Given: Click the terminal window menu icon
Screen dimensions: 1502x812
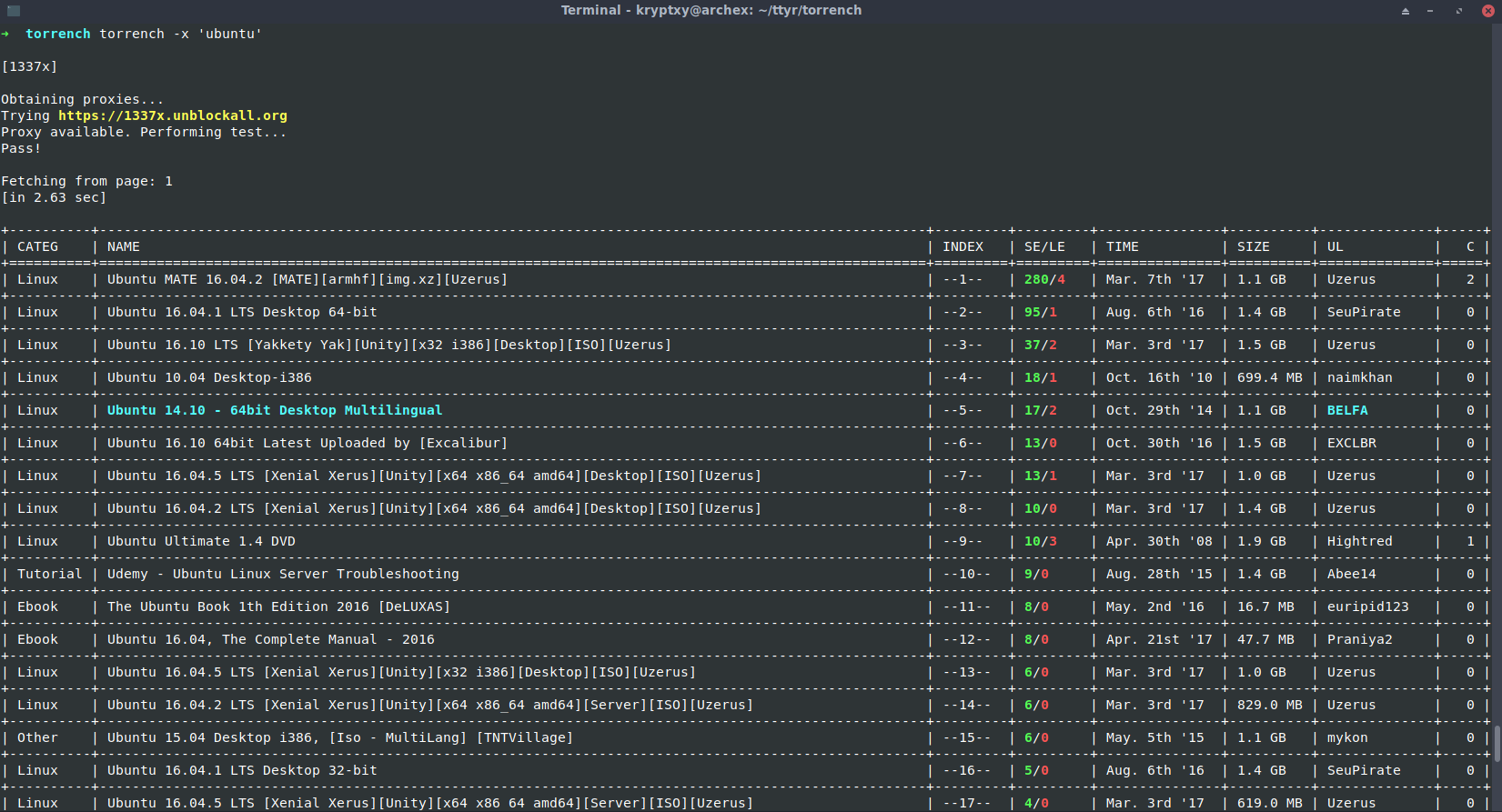Looking at the screenshot, I should tap(14, 11).
